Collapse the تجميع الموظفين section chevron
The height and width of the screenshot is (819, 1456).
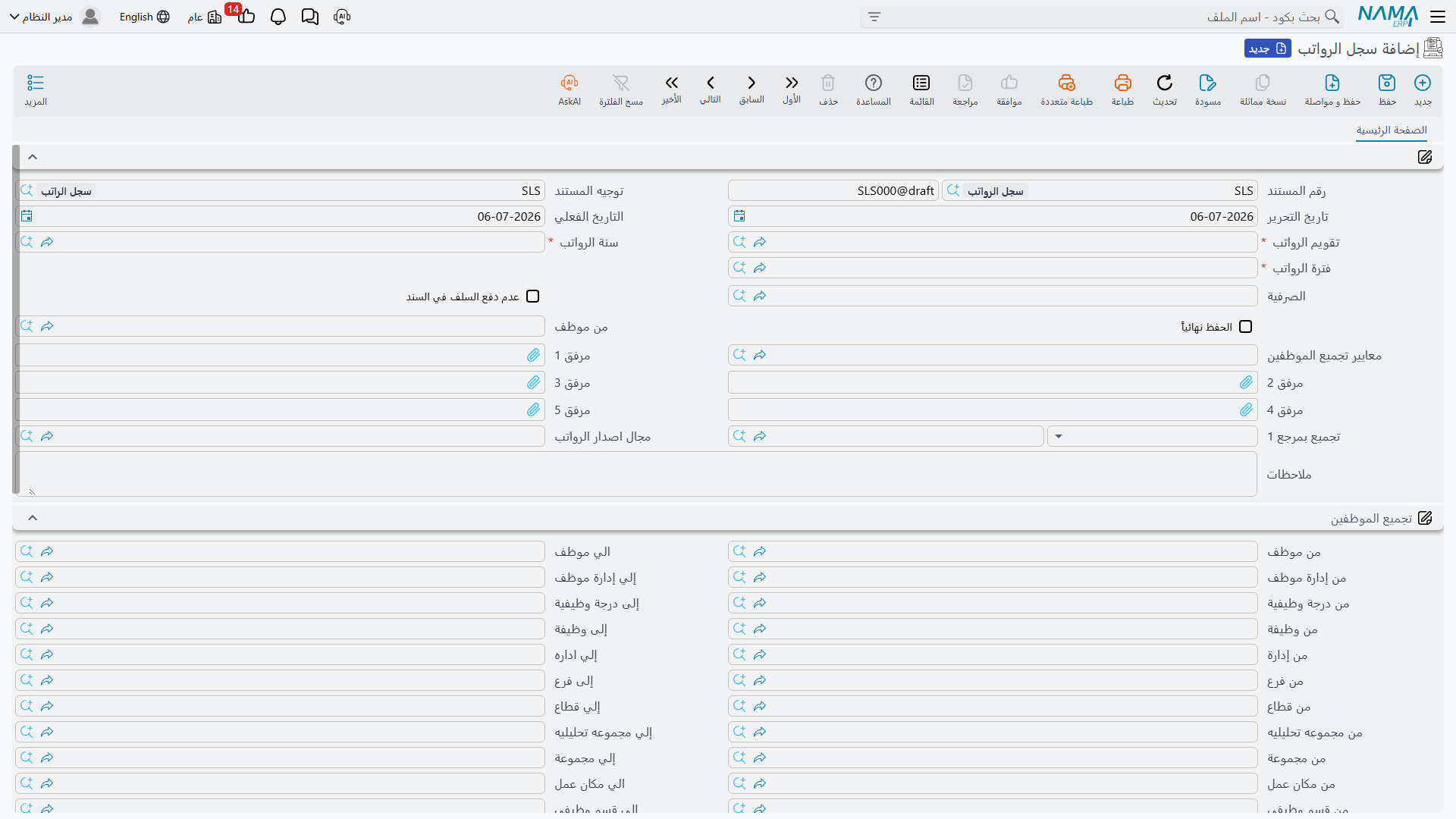[33, 518]
